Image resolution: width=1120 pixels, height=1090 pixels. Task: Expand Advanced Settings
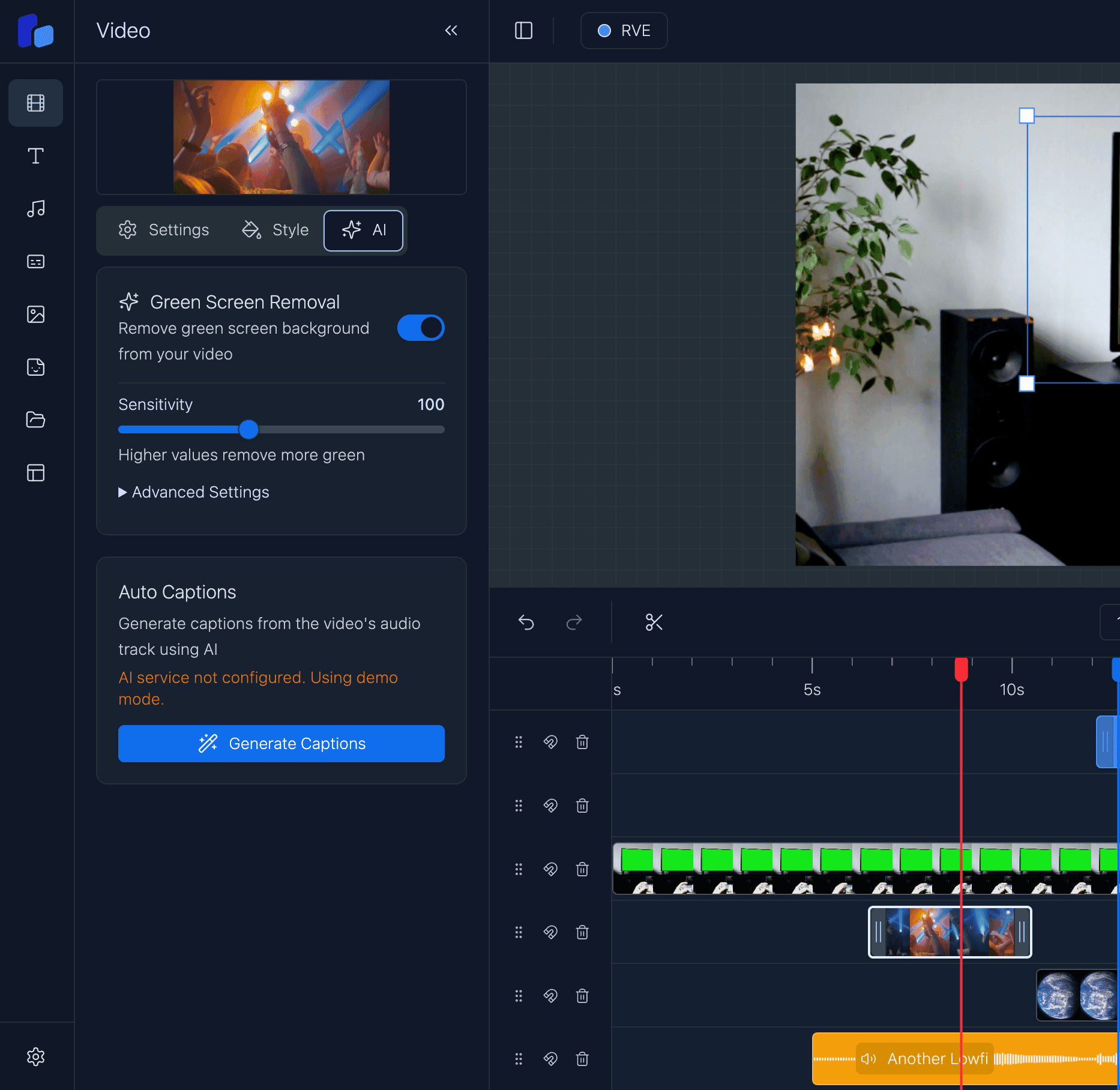pyautogui.click(x=193, y=492)
